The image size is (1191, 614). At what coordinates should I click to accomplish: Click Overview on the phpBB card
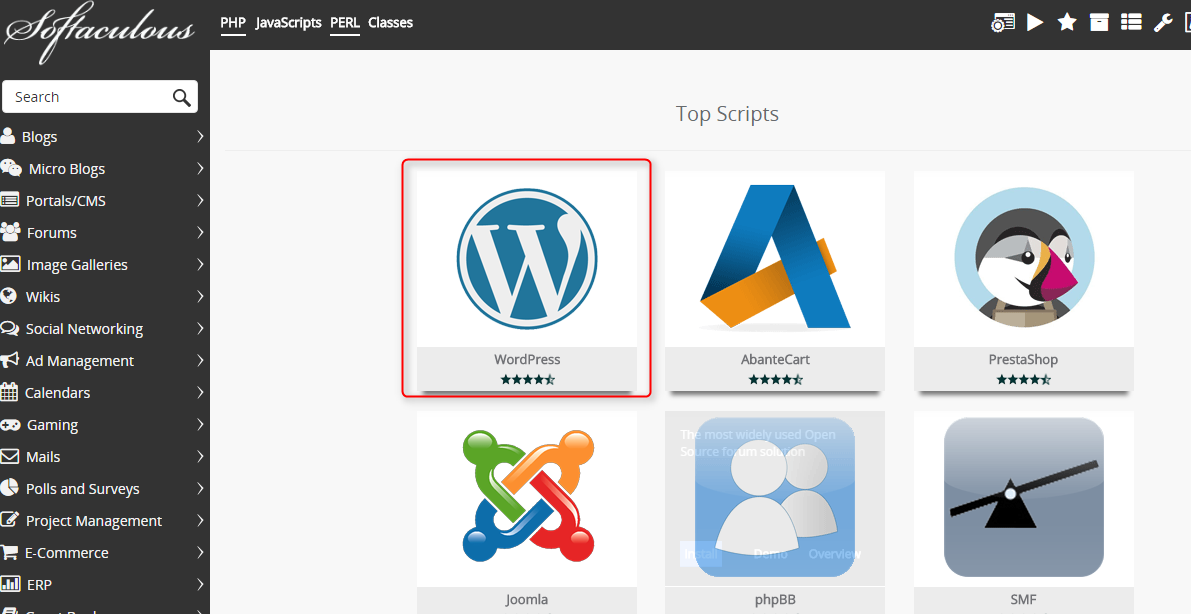tap(835, 554)
